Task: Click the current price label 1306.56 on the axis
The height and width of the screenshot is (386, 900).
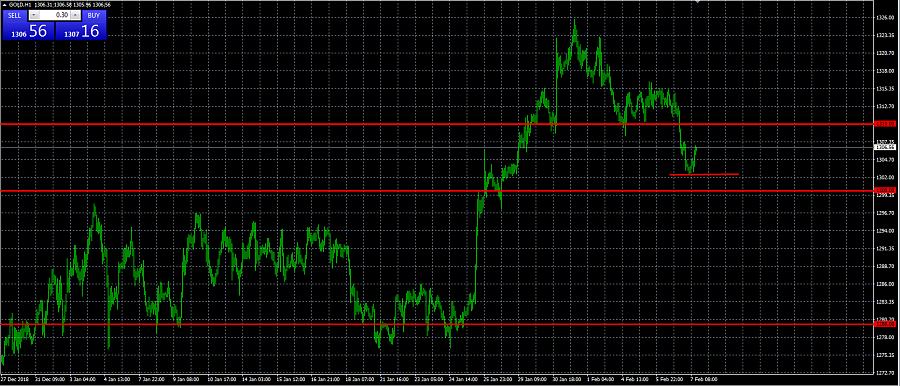Action: 884,147
